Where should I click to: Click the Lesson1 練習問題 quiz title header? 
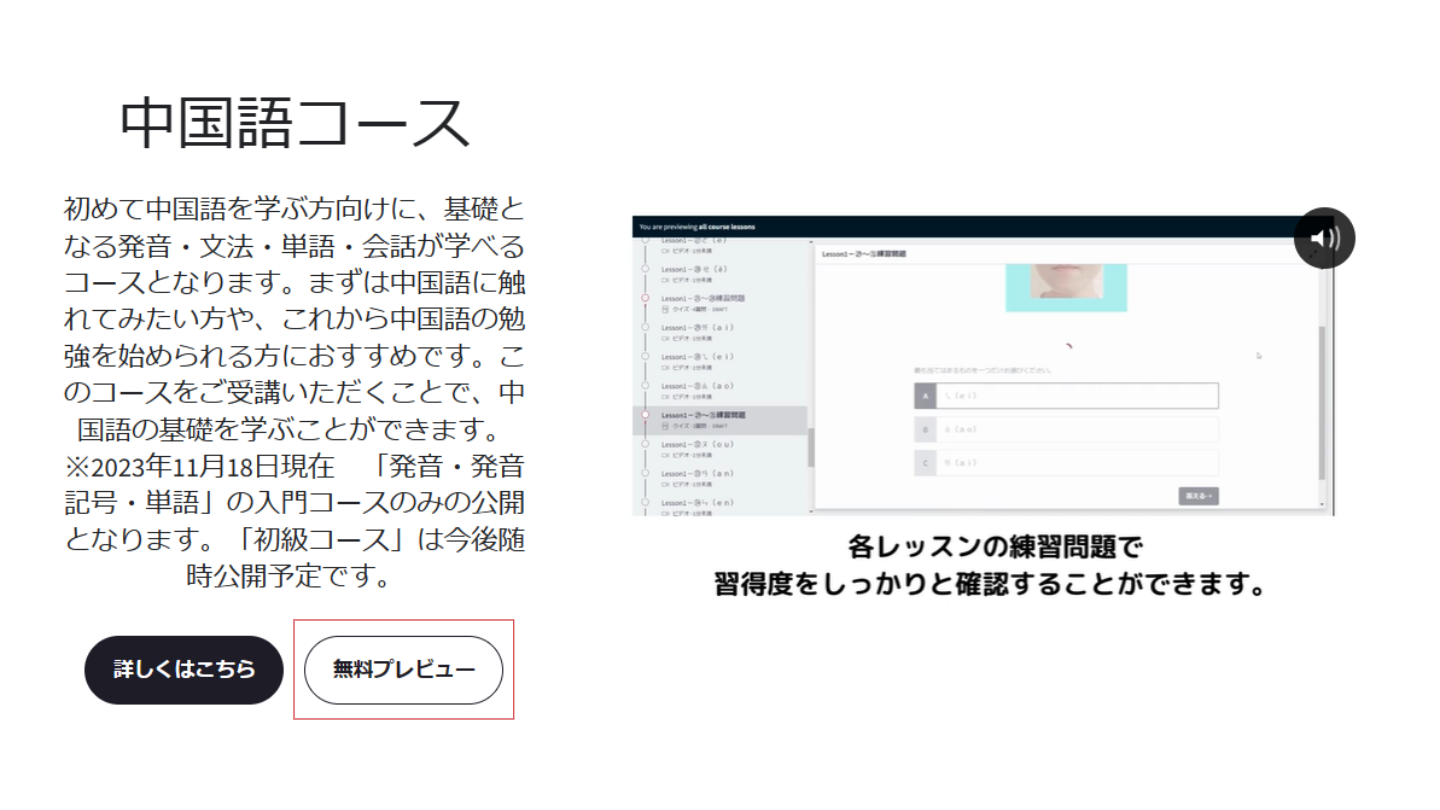point(864,255)
